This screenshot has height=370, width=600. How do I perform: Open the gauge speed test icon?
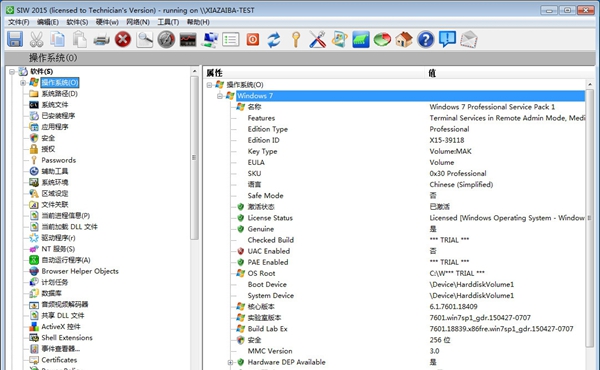pos(166,39)
